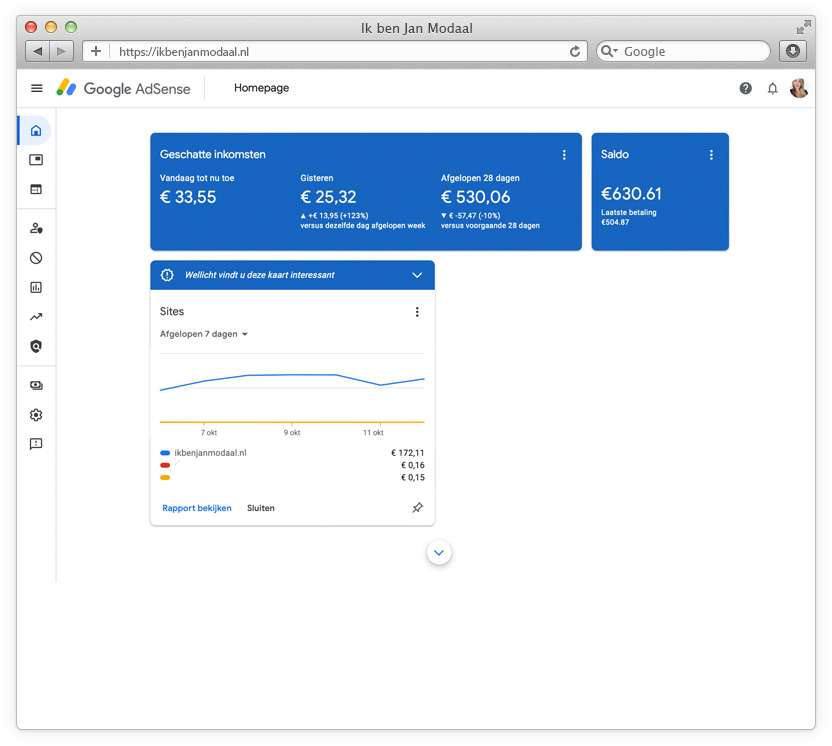
Task: Click the € 172,11 site earnings value
Action: (x=408, y=453)
